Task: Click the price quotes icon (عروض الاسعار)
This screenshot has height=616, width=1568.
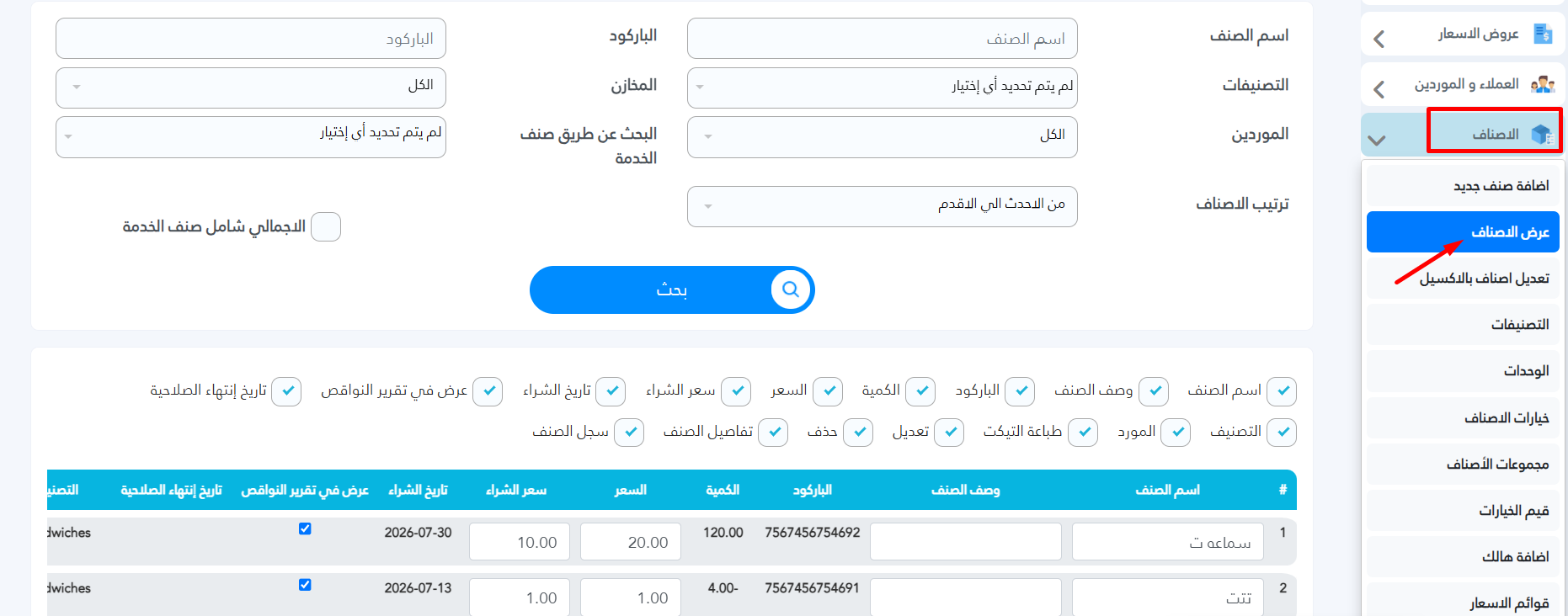Action: 1543,35
